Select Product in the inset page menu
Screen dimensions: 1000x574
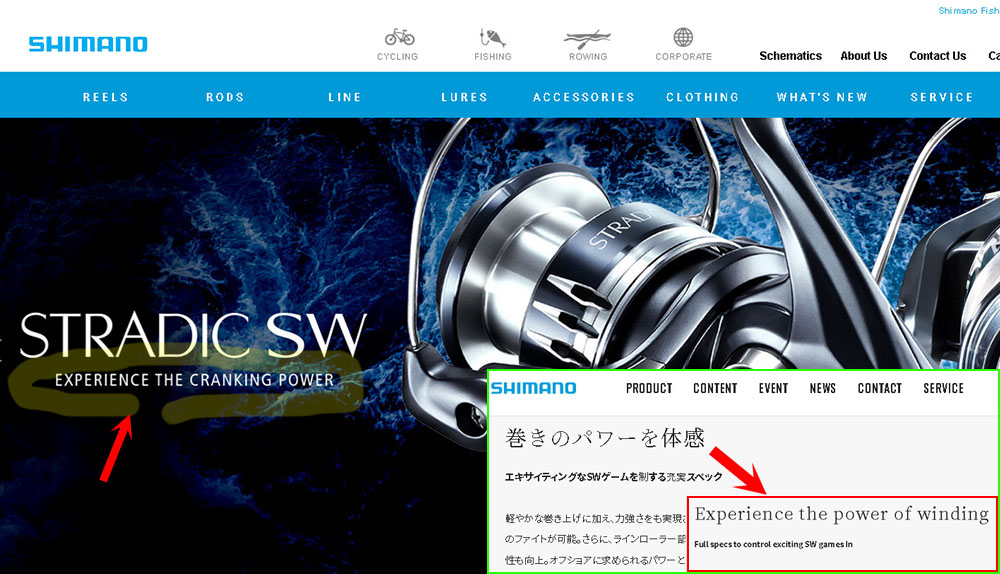pyautogui.click(x=649, y=388)
